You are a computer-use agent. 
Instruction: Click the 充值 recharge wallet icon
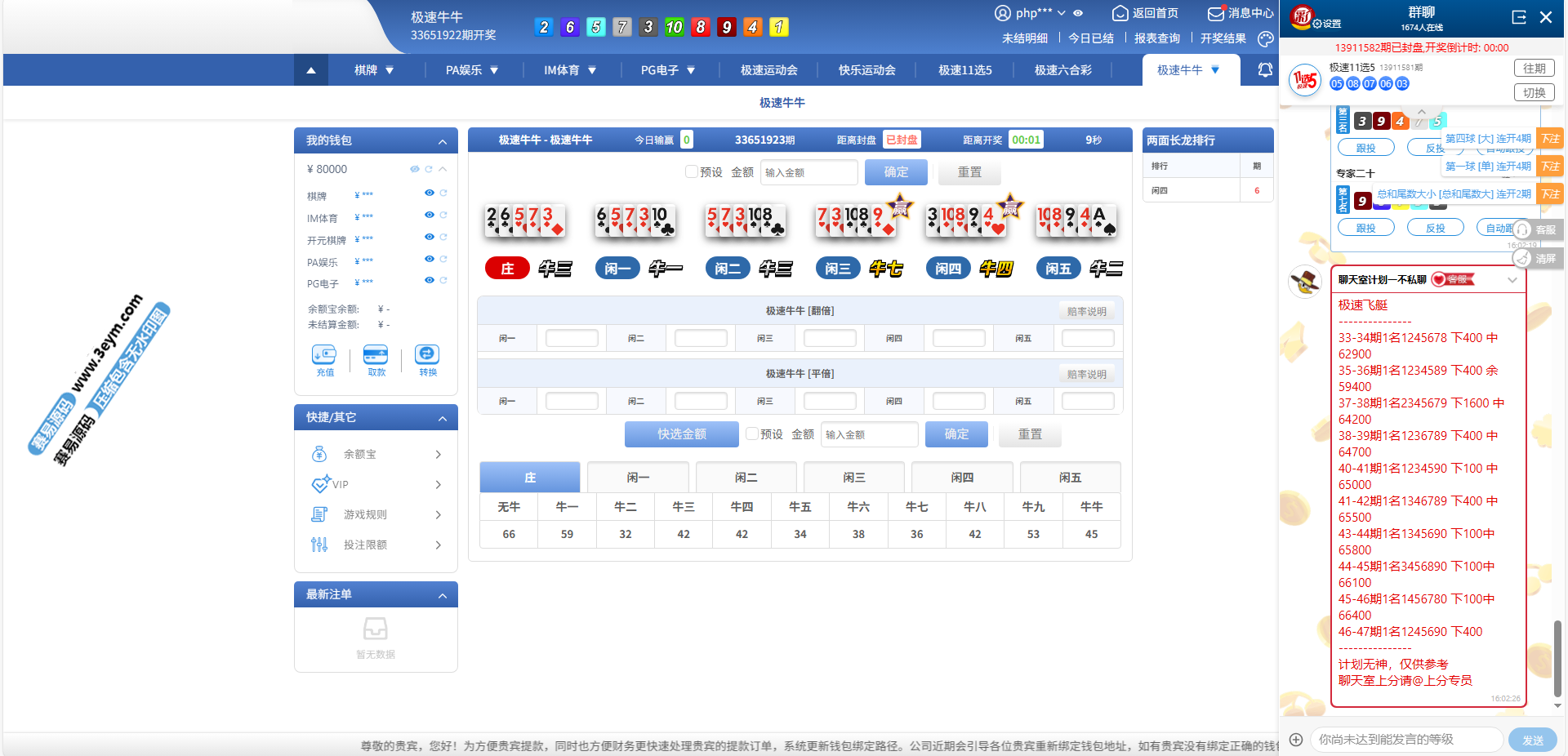tap(324, 355)
